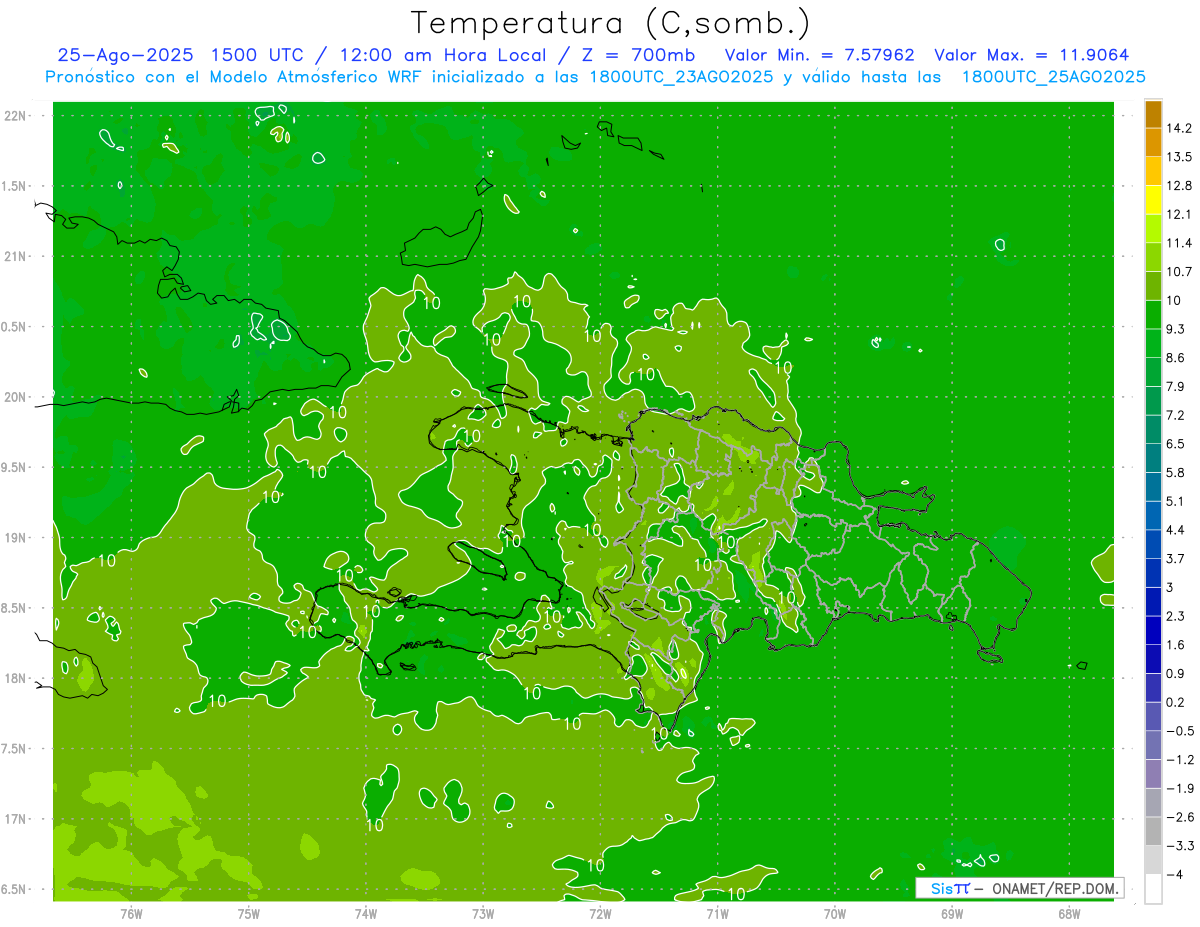Image resolution: width=1200 pixels, height=927 pixels.
Task: Click the "2.3" value on color scale
Action: 1176,616
